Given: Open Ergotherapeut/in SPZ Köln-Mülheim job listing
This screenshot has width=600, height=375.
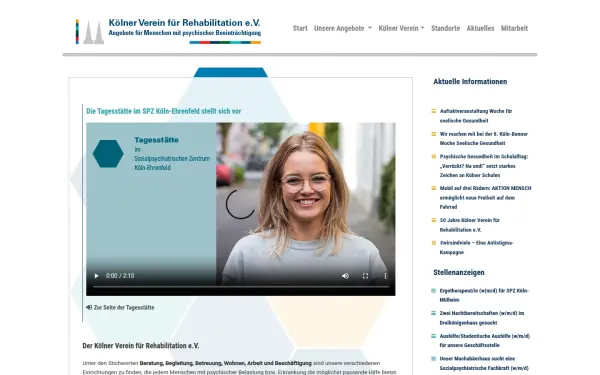Looking at the screenshot, I should click(484, 295).
